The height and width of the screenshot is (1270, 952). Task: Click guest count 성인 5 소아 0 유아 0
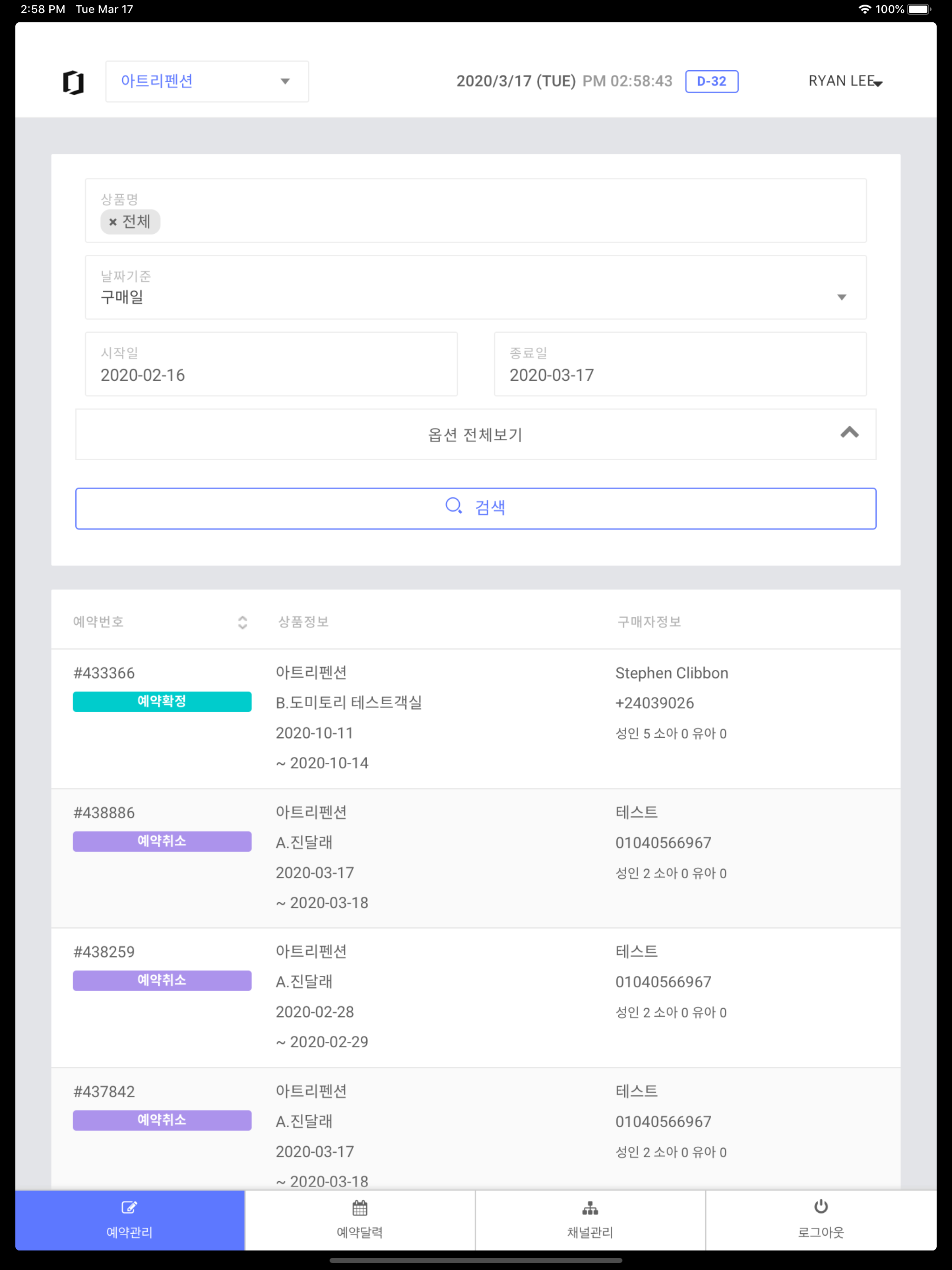pyautogui.click(x=671, y=734)
